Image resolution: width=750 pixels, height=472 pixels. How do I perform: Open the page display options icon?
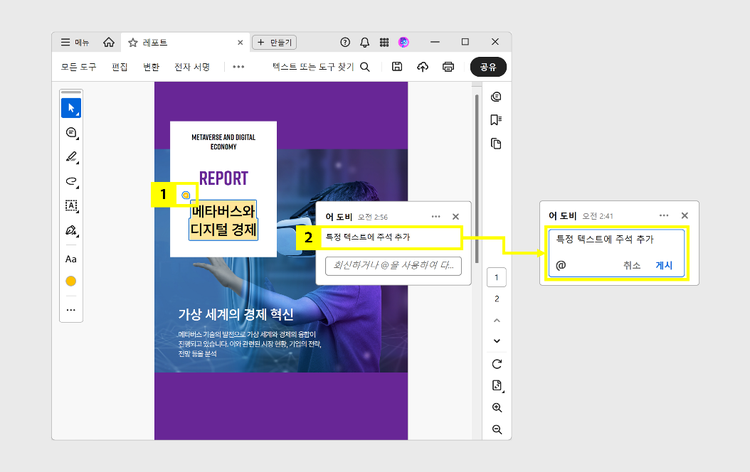[x=496, y=385]
